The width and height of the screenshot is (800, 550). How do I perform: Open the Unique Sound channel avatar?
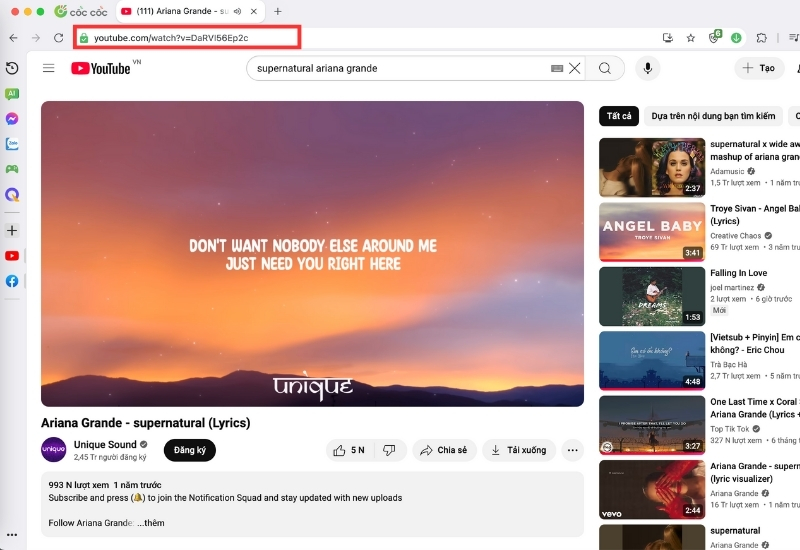54,449
